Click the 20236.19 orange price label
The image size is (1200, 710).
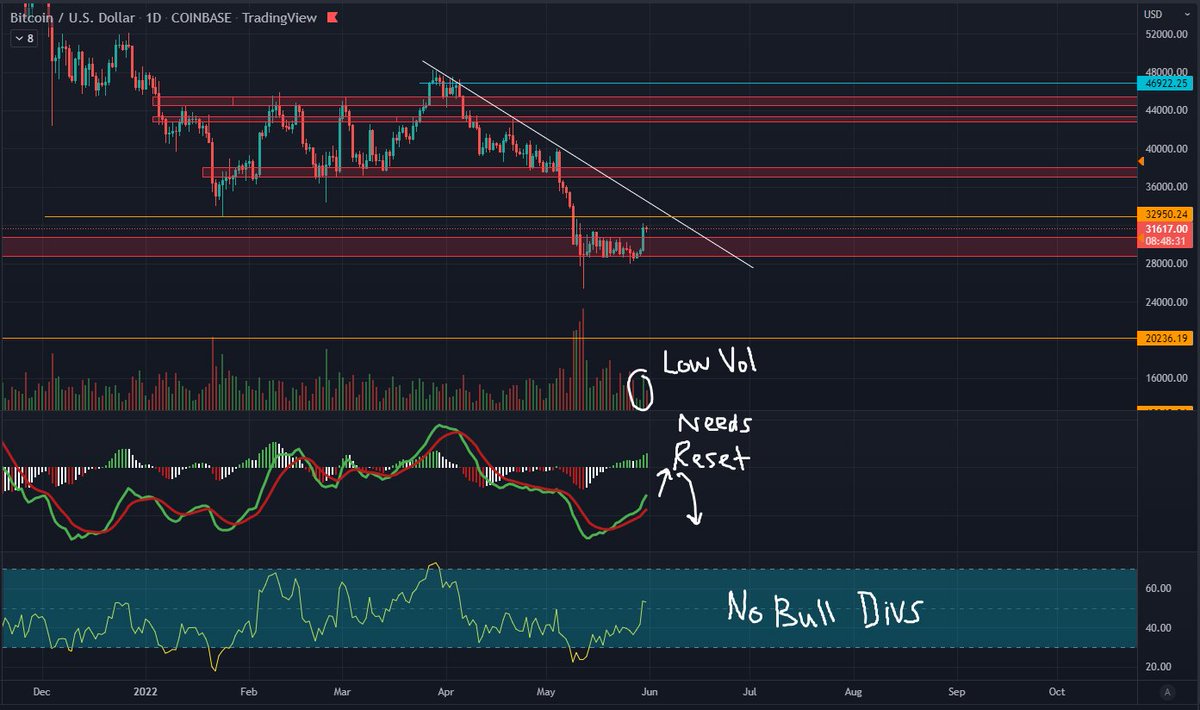(1164, 339)
